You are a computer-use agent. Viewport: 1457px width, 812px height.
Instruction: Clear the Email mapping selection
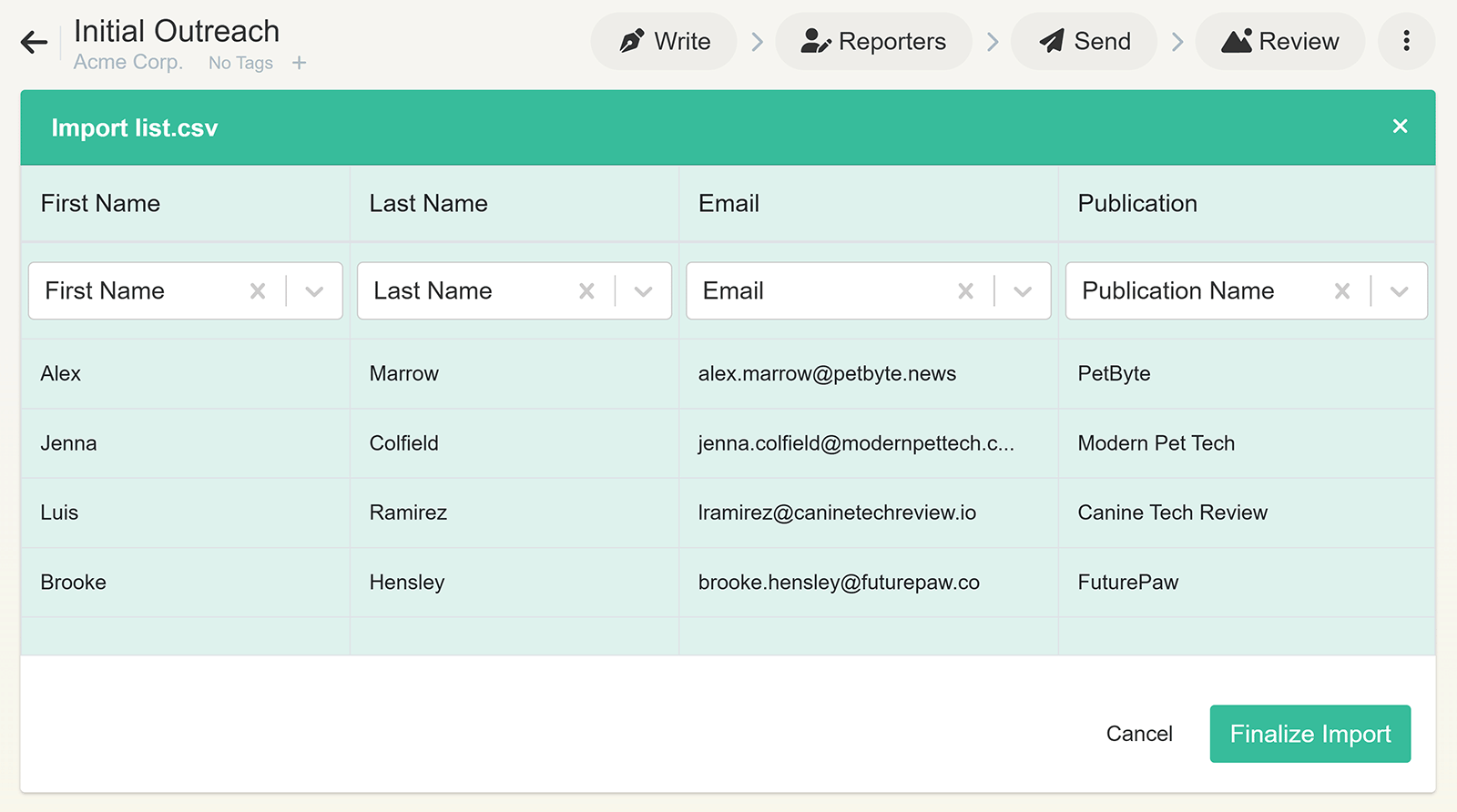tap(965, 291)
